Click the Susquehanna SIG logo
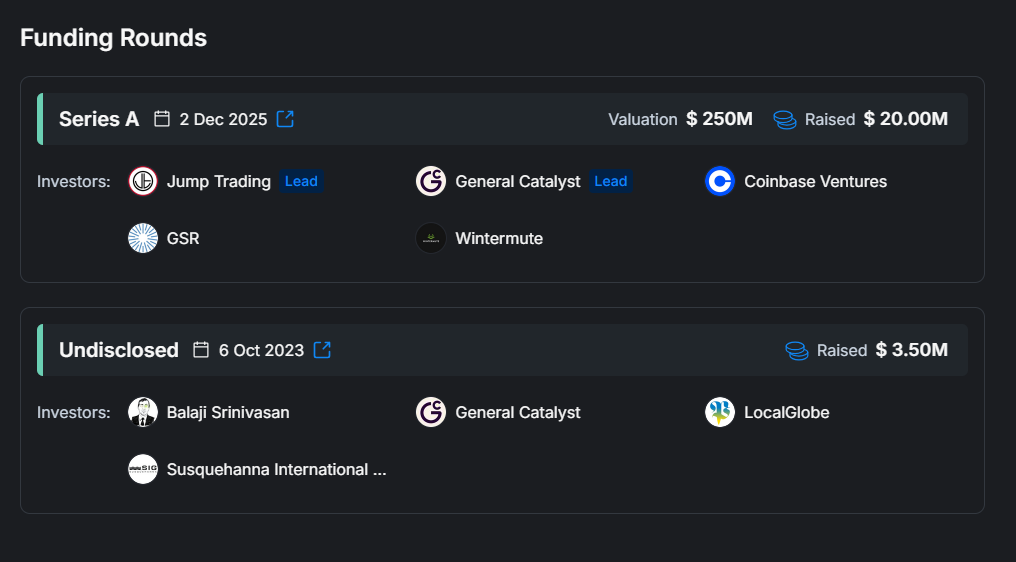 (143, 469)
